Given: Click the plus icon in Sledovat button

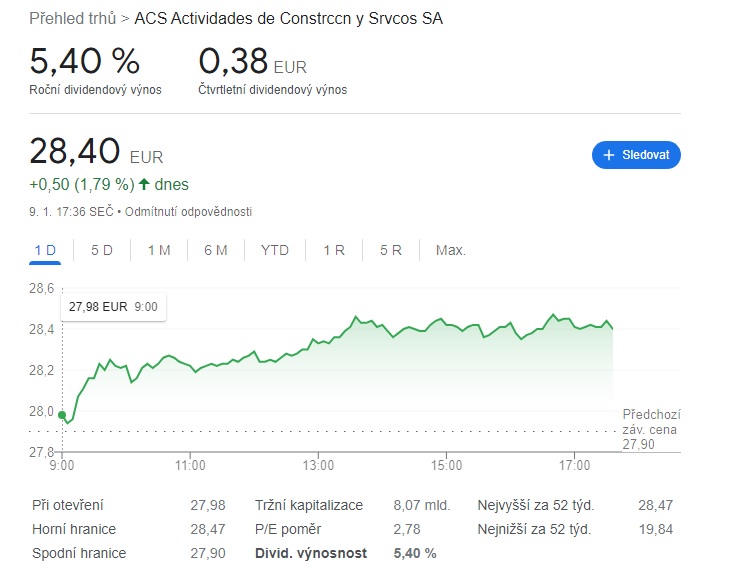Looking at the screenshot, I should (608, 155).
